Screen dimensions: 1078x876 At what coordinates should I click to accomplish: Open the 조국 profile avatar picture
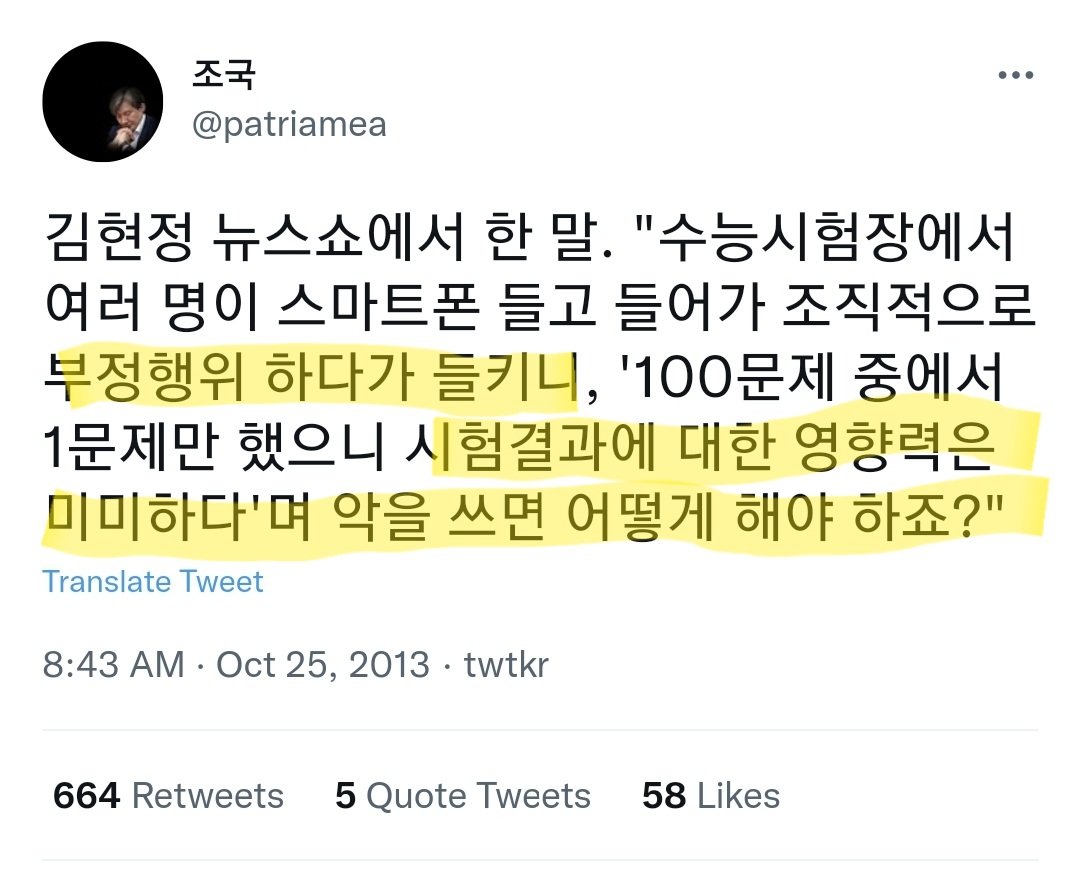[102, 102]
